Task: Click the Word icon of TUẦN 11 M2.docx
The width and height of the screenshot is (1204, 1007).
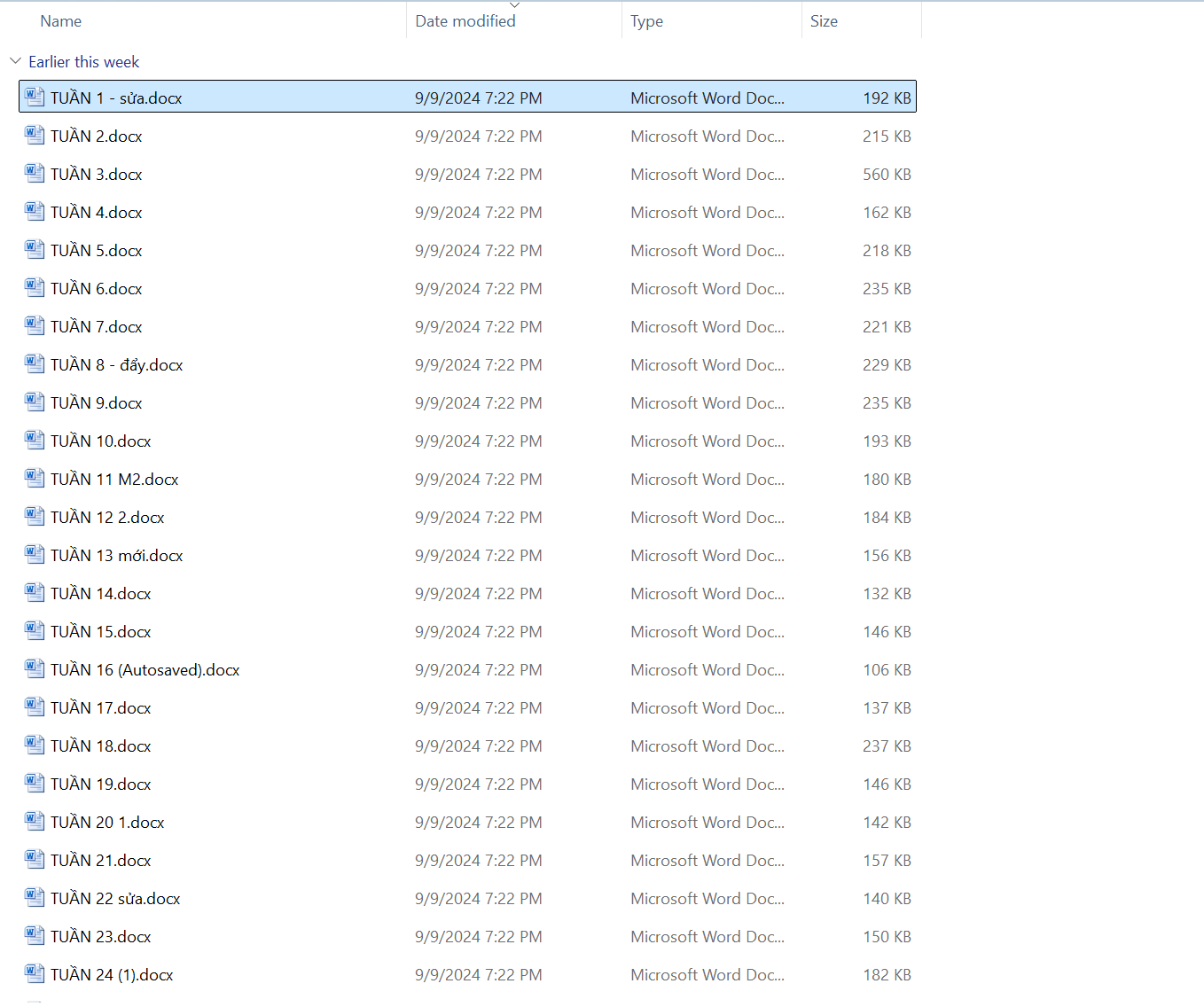Action: pos(35,478)
